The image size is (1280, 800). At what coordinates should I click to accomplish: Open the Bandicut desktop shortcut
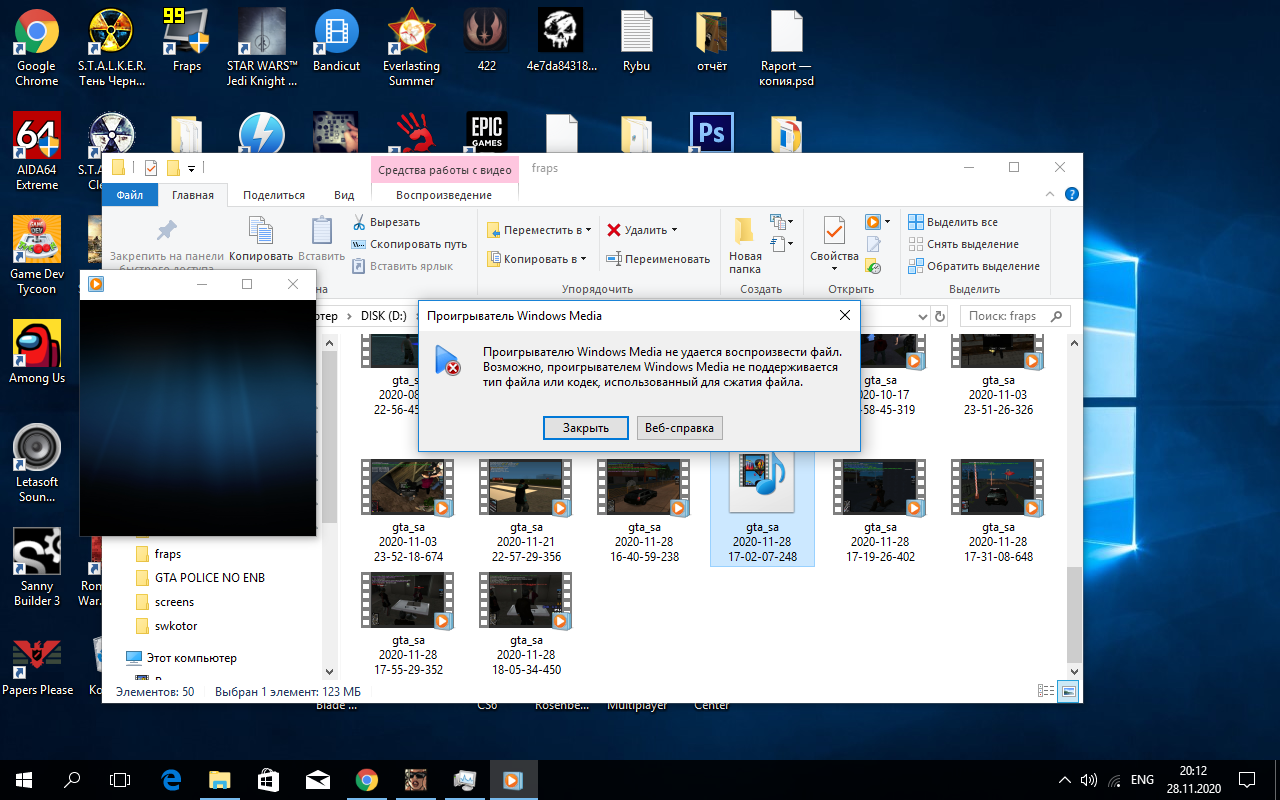(336, 40)
